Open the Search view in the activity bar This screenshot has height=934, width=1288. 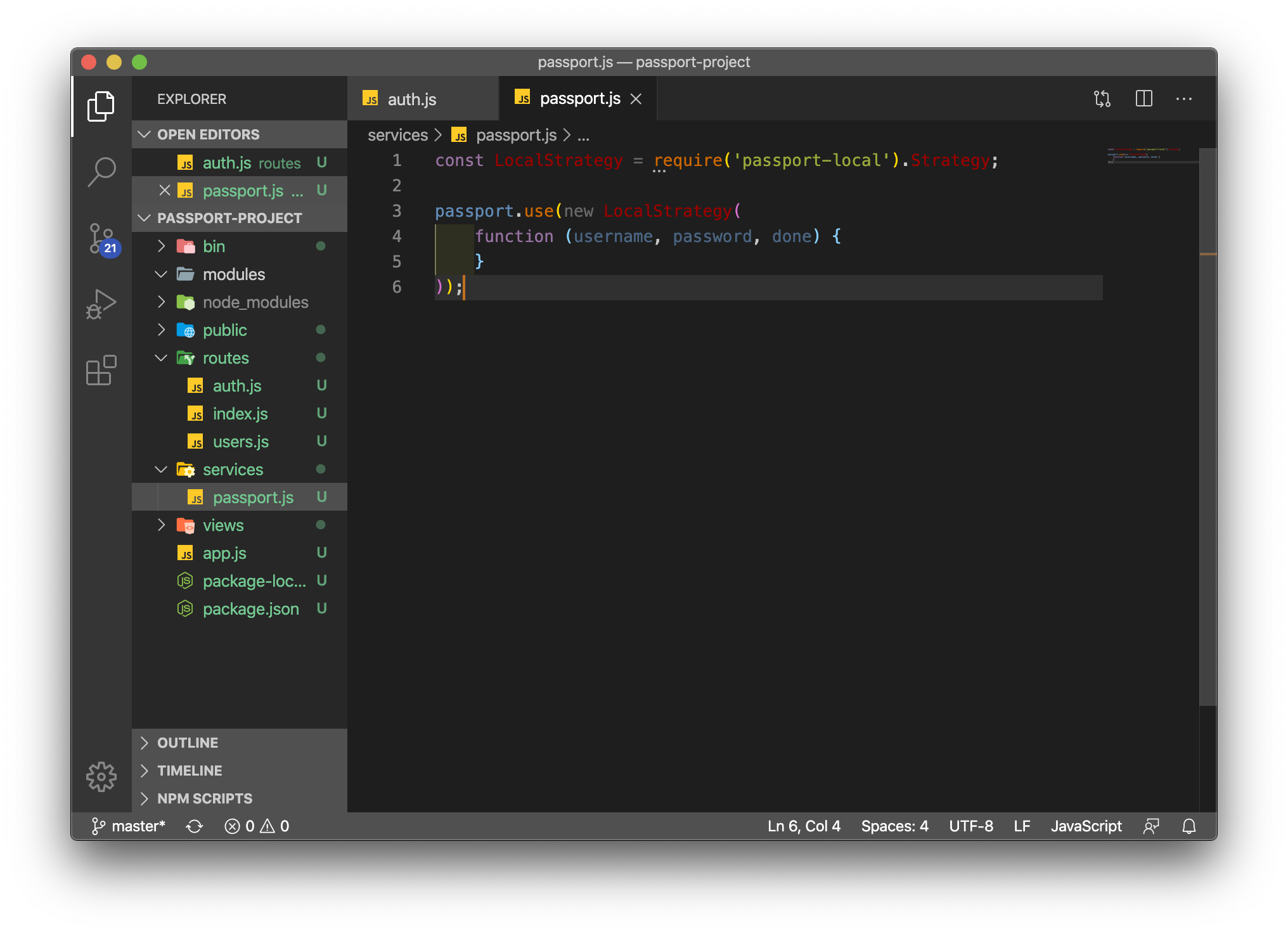coord(101,172)
